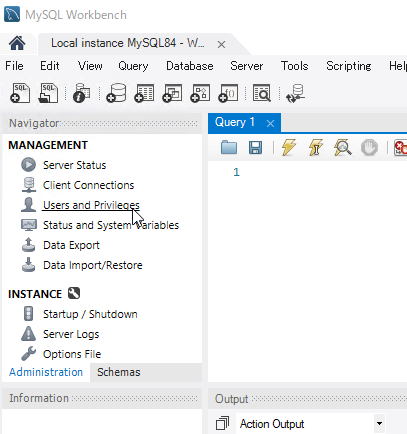Click the Client Connections icon
The width and height of the screenshot is (407, 434).
29,185
